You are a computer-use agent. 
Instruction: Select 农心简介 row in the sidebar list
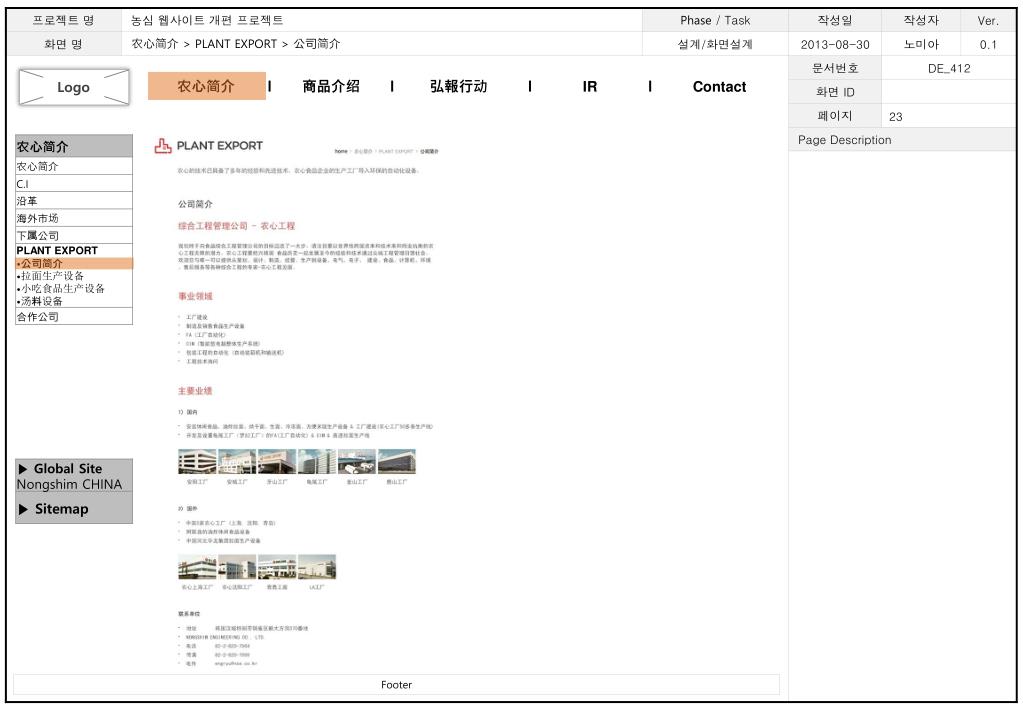click(74, 166)
